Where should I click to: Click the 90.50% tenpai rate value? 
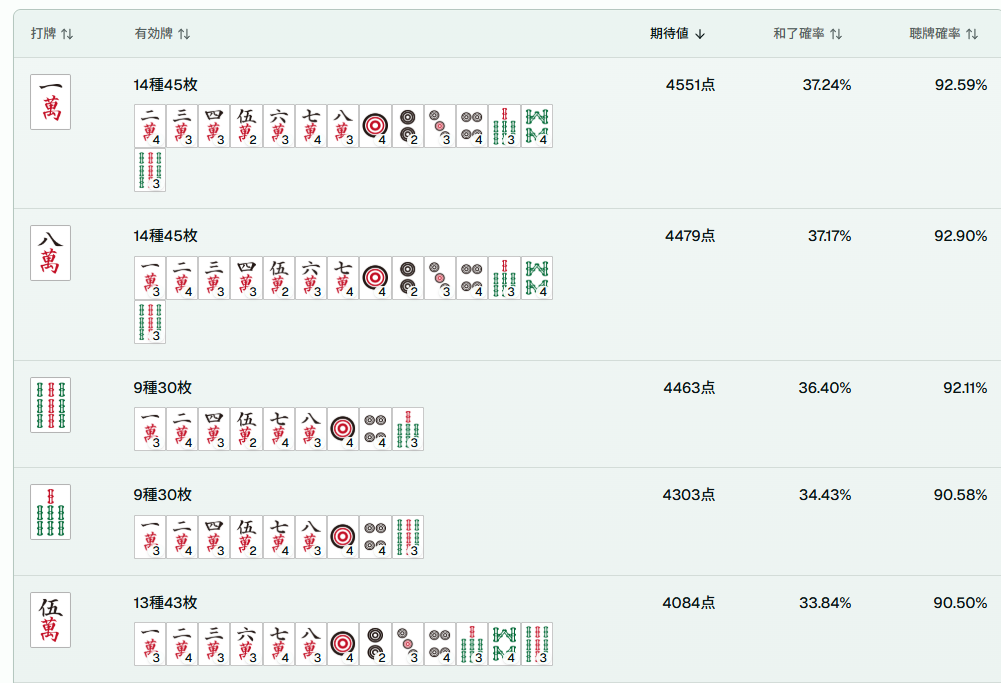pyautogui.click(x=960, y=603)
